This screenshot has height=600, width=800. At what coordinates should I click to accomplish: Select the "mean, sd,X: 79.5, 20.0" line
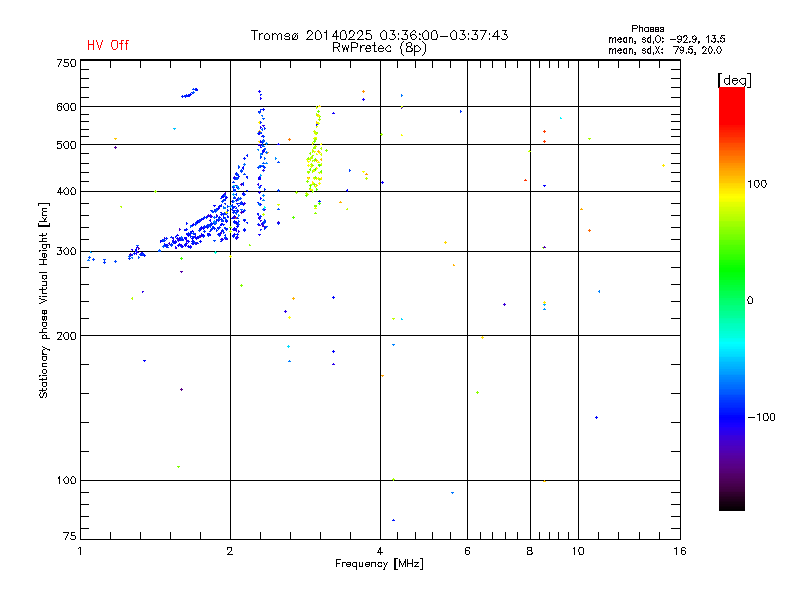[665, 51]
